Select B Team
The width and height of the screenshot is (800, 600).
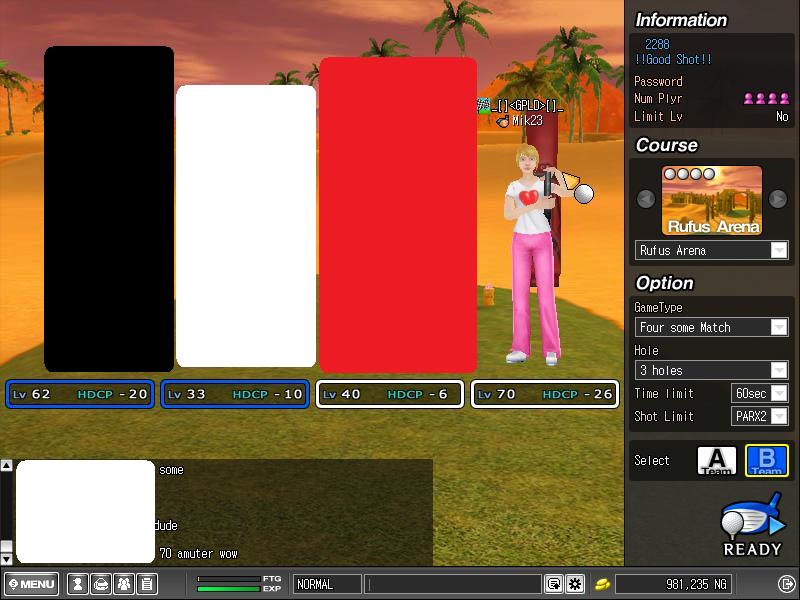(766, 461)
